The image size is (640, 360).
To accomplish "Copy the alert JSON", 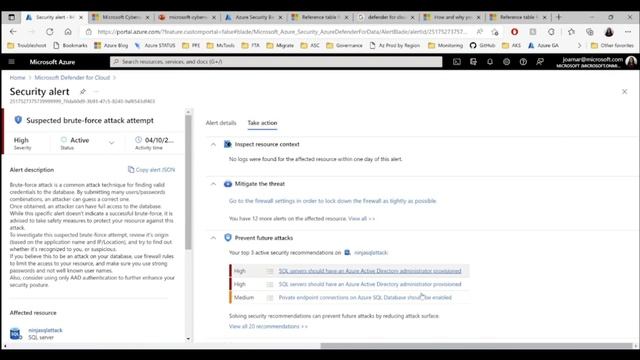I will pos(151,169).
